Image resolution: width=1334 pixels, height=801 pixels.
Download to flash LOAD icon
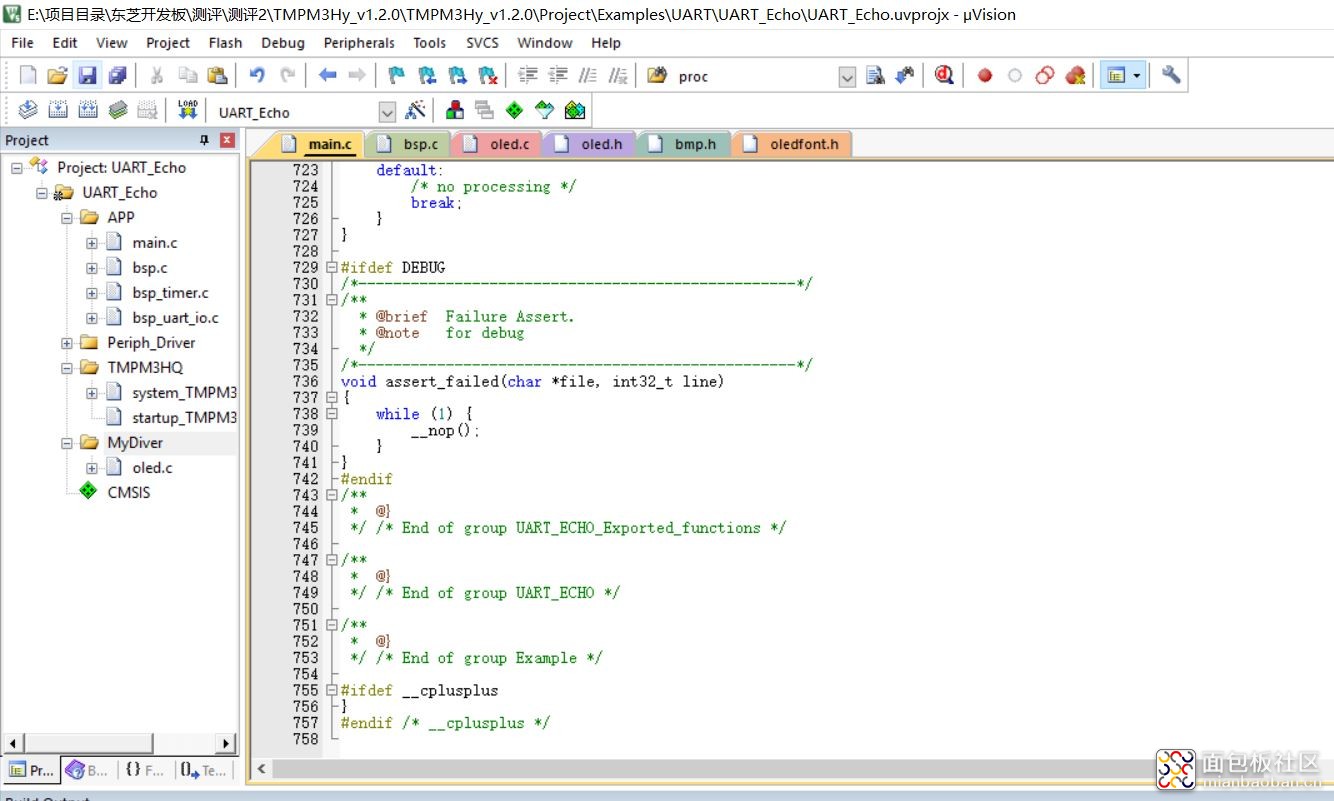click(x=187, y=111)
